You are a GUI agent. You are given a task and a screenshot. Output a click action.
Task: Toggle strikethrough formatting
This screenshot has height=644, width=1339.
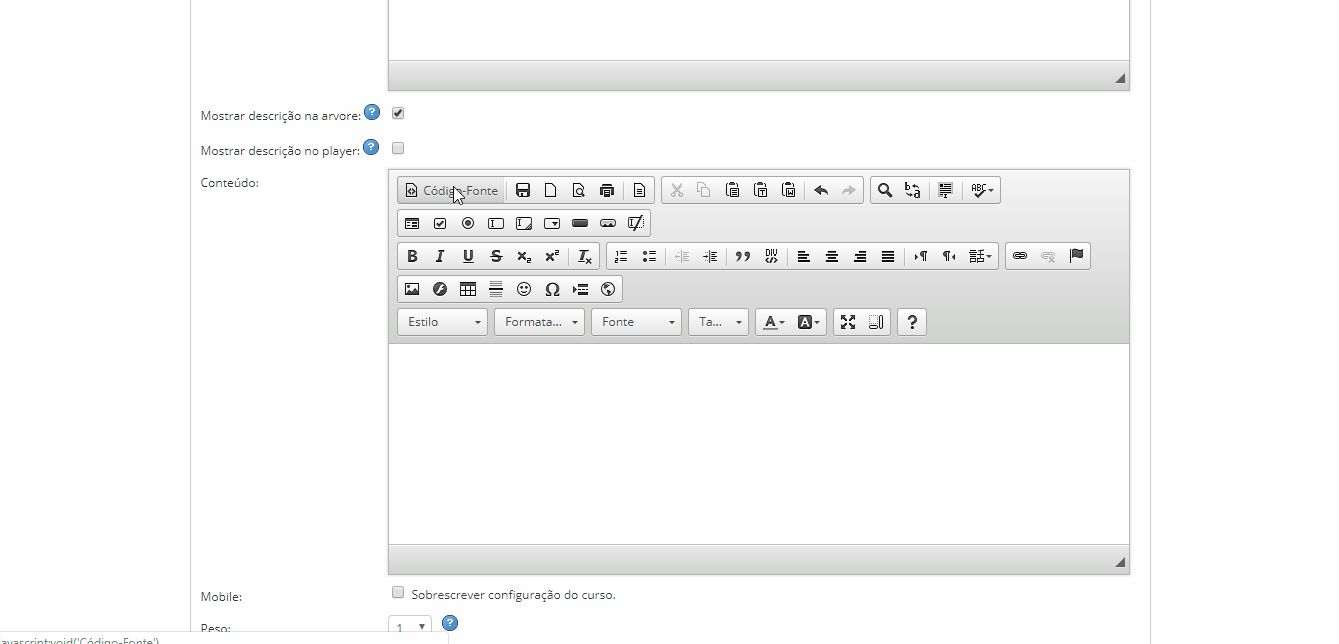pos(496,256)
